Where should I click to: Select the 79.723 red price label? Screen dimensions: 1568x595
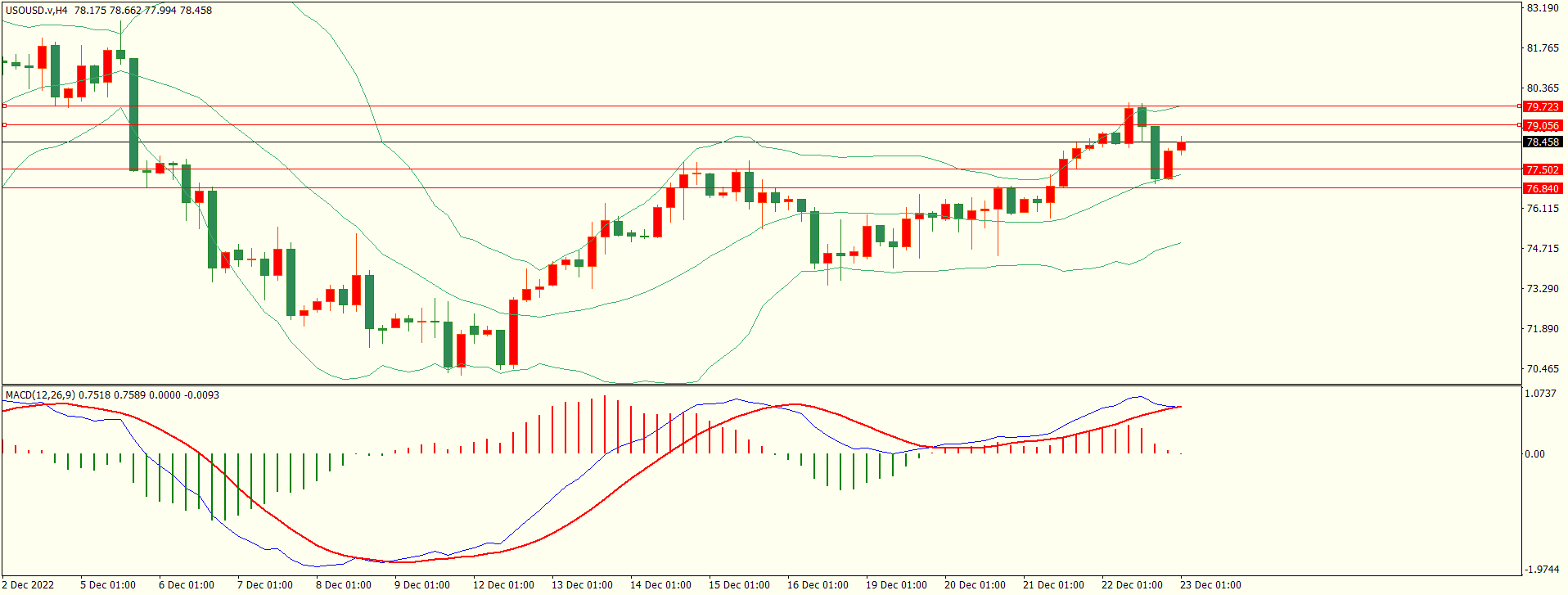1542,107
